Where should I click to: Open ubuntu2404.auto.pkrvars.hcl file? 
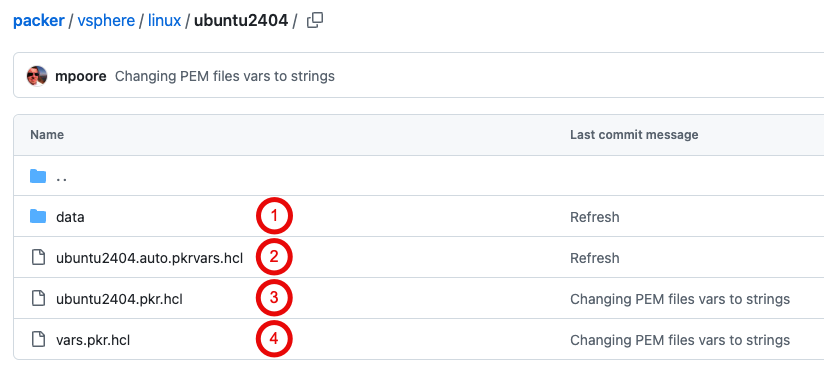(150, 258)
